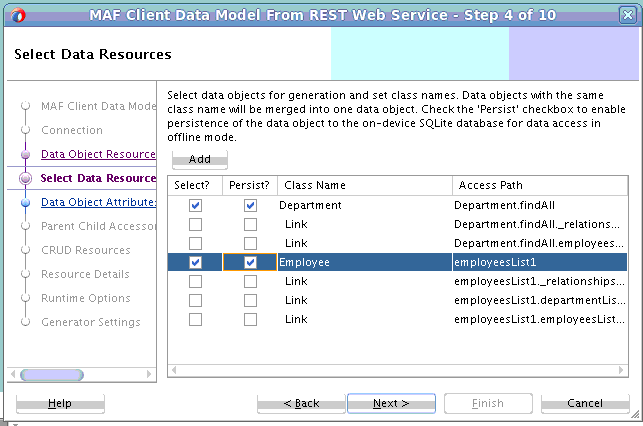The image size is (643, 426).
Task: Sort by the Access Path column header
Action: (x=540, y=185)
